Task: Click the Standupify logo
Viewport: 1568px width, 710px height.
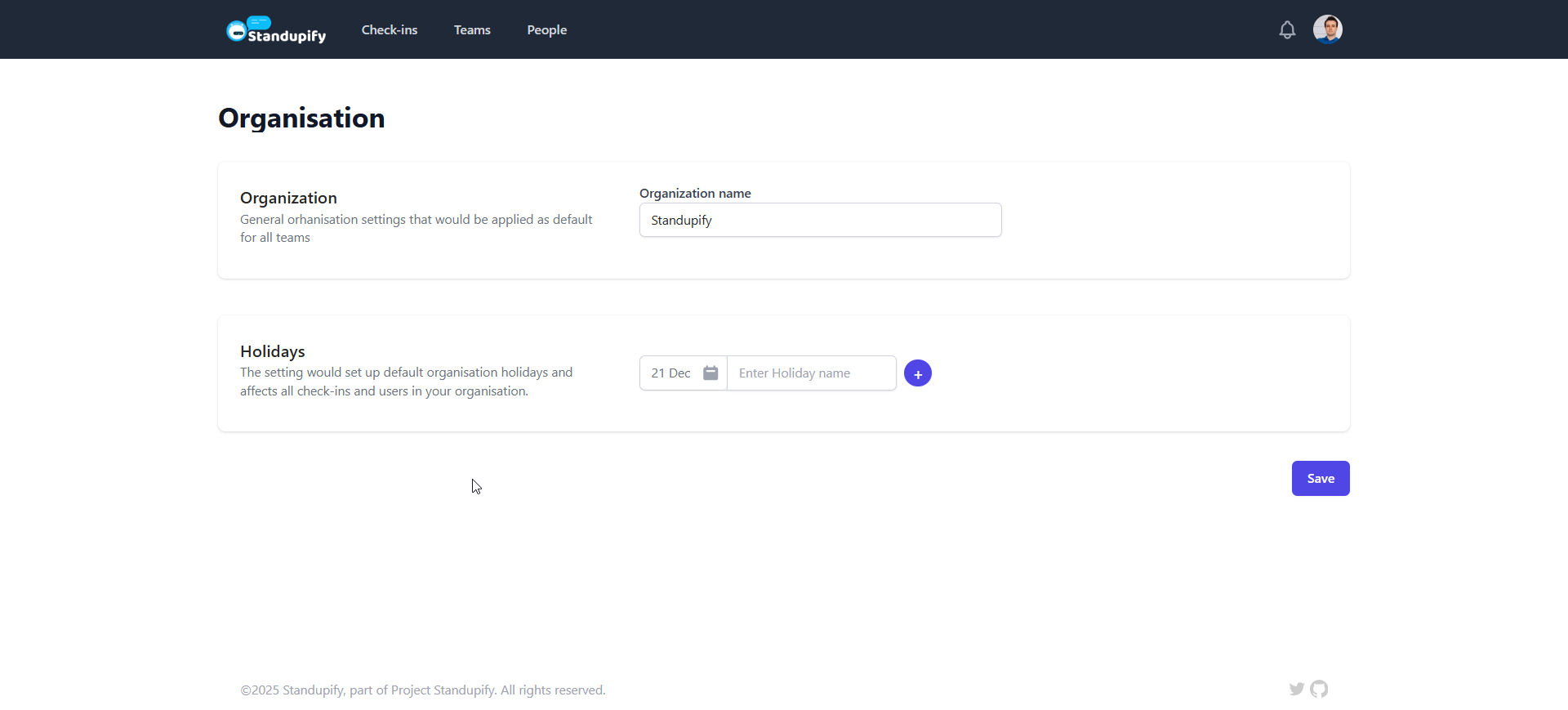Action: (x=276, y=30)
